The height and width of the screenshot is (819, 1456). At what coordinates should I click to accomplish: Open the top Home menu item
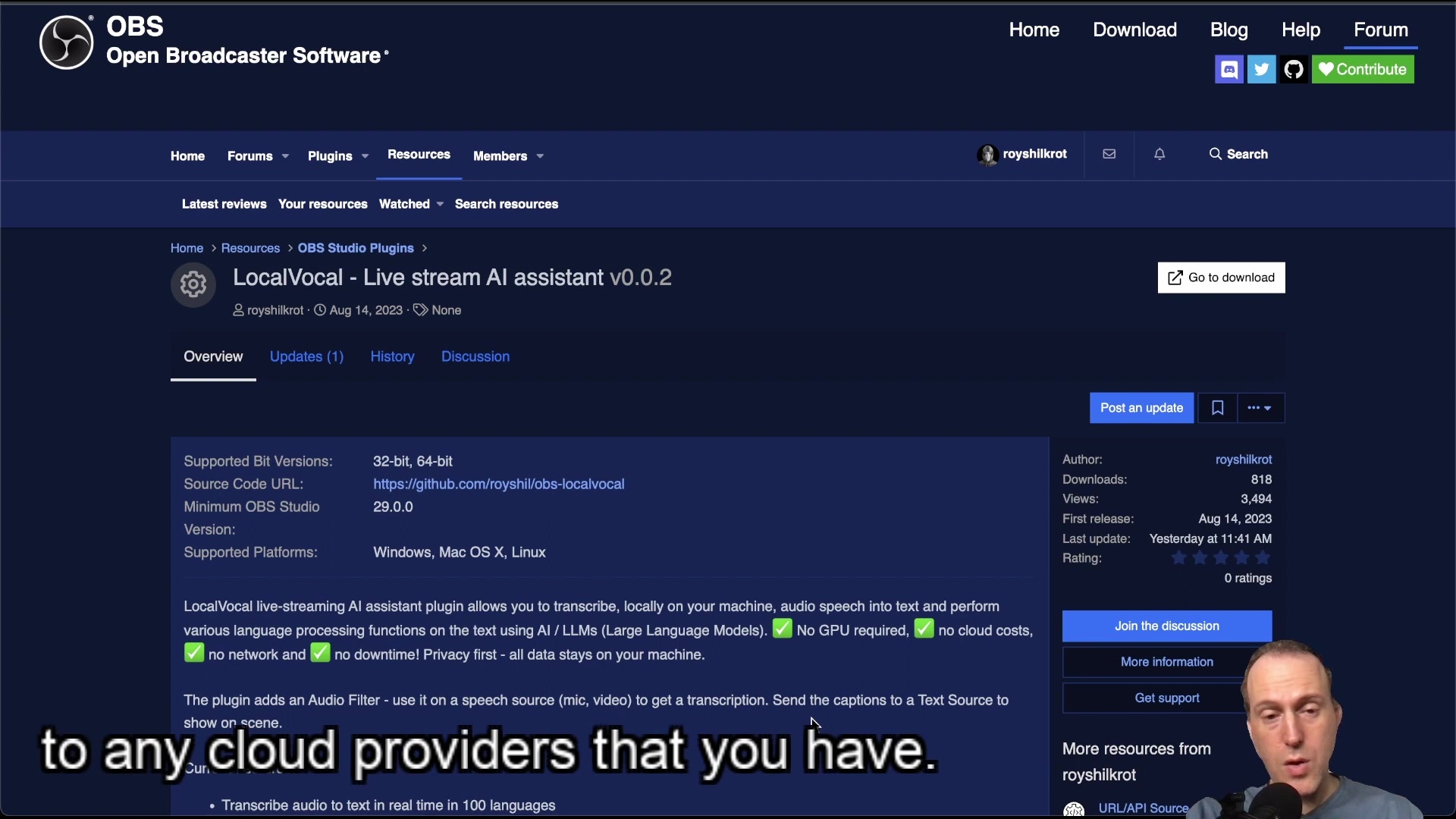click(1034, 30)
